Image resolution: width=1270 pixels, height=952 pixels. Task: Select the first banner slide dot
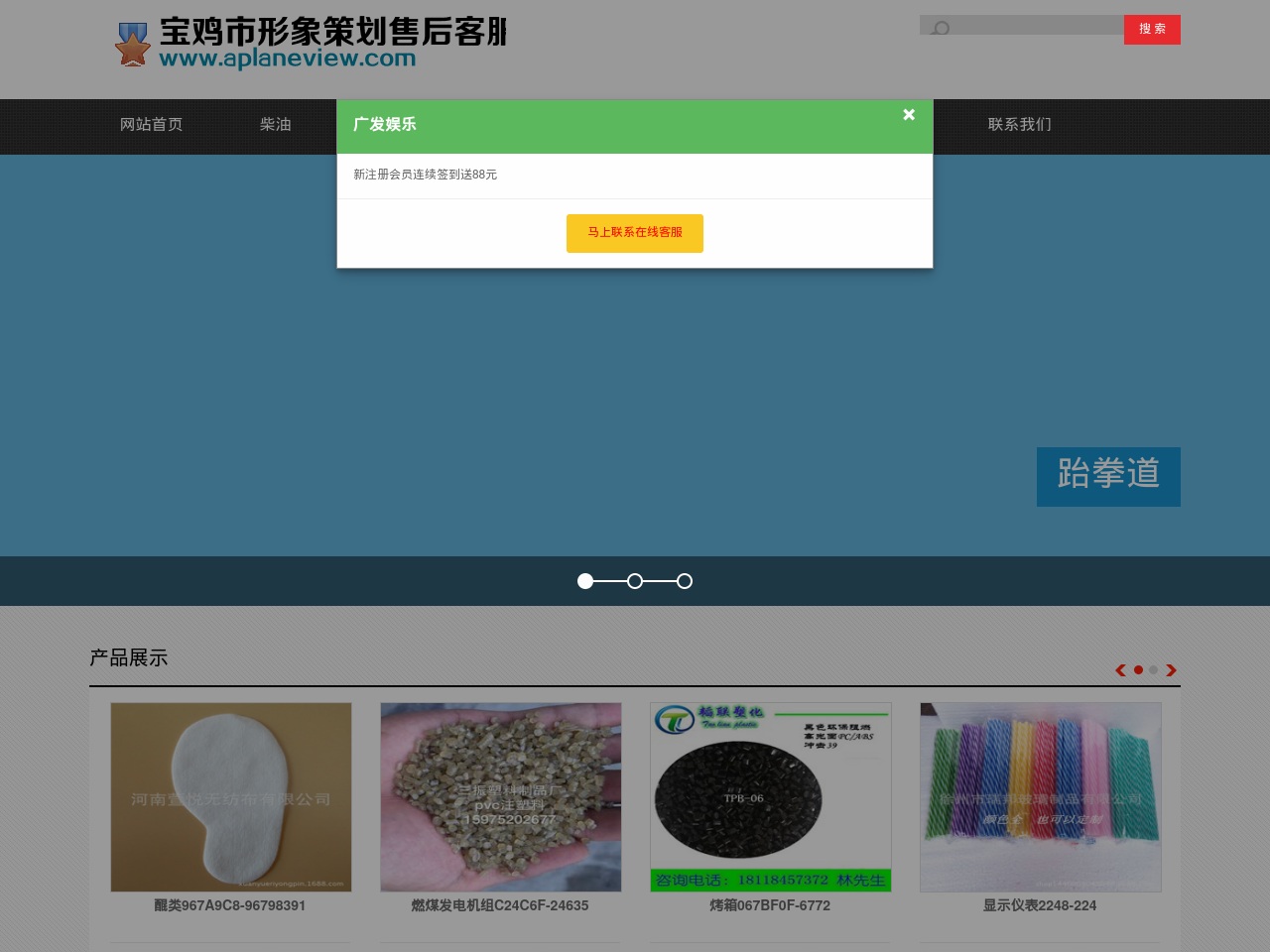[585, 581]
